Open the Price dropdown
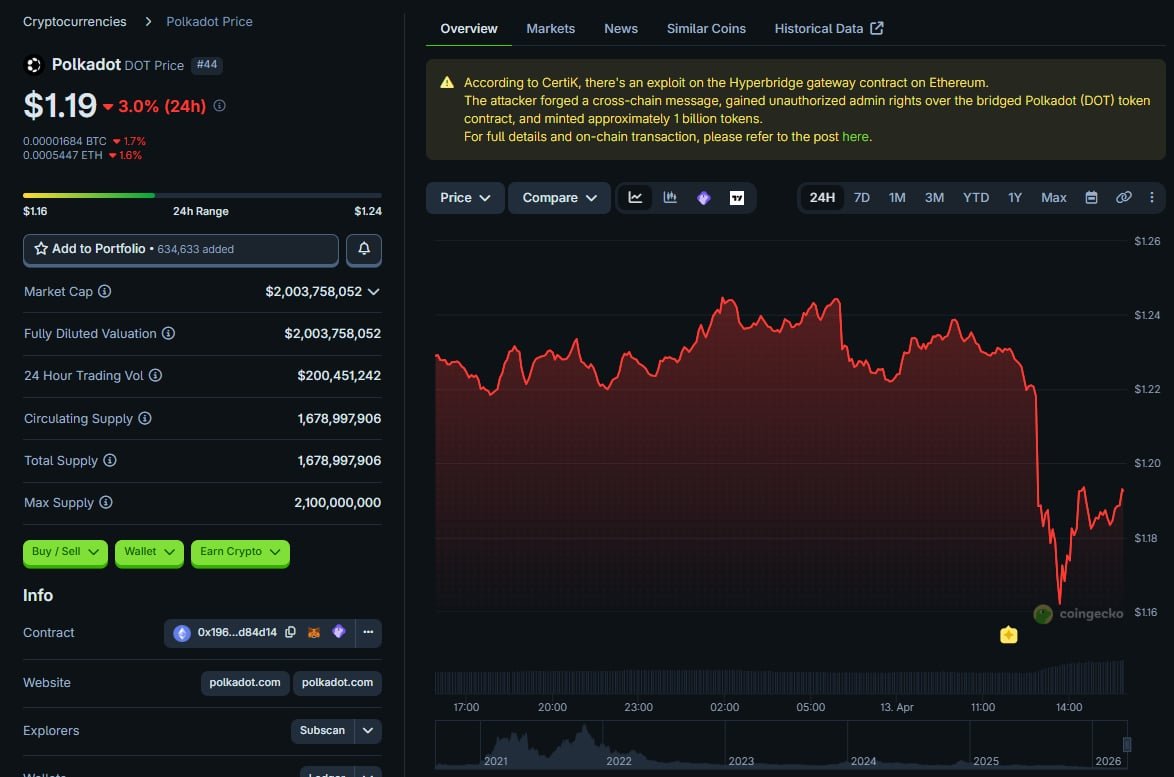The width and height of the screenshot is (1174, 777). pyautogui.click(x=465, y=198)
